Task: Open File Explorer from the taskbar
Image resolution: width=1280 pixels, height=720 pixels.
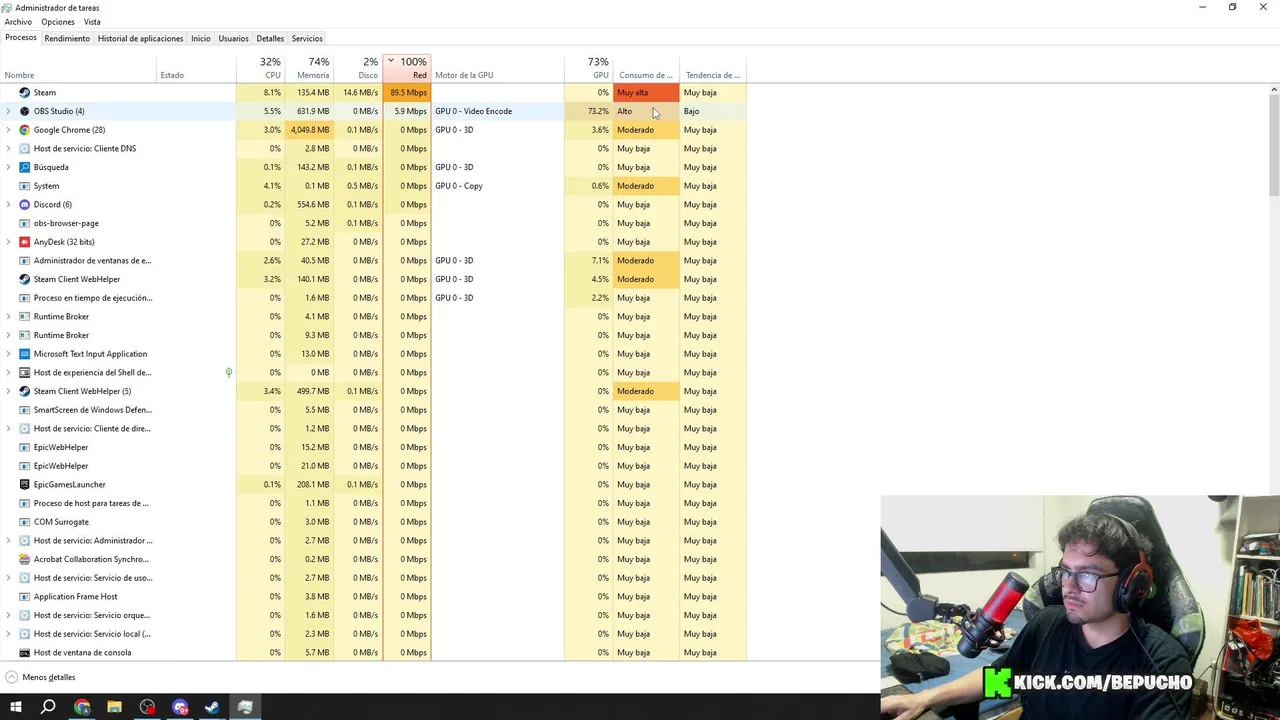Action: point(115,707)
